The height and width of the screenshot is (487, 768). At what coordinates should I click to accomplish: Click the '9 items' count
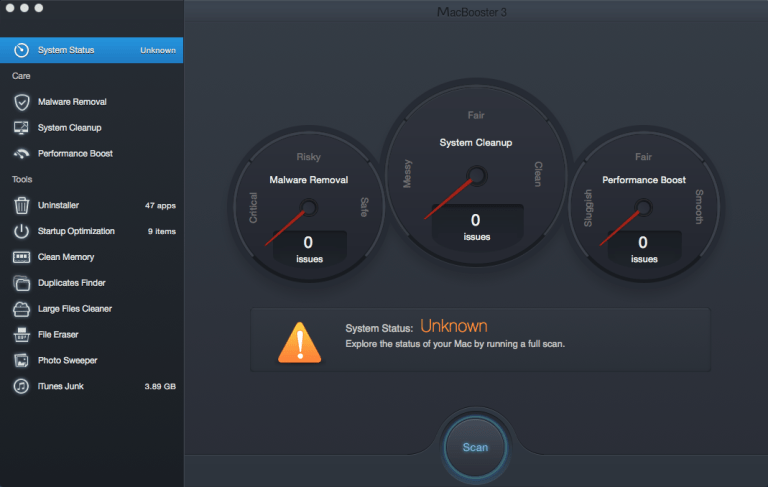click(162, 231)
